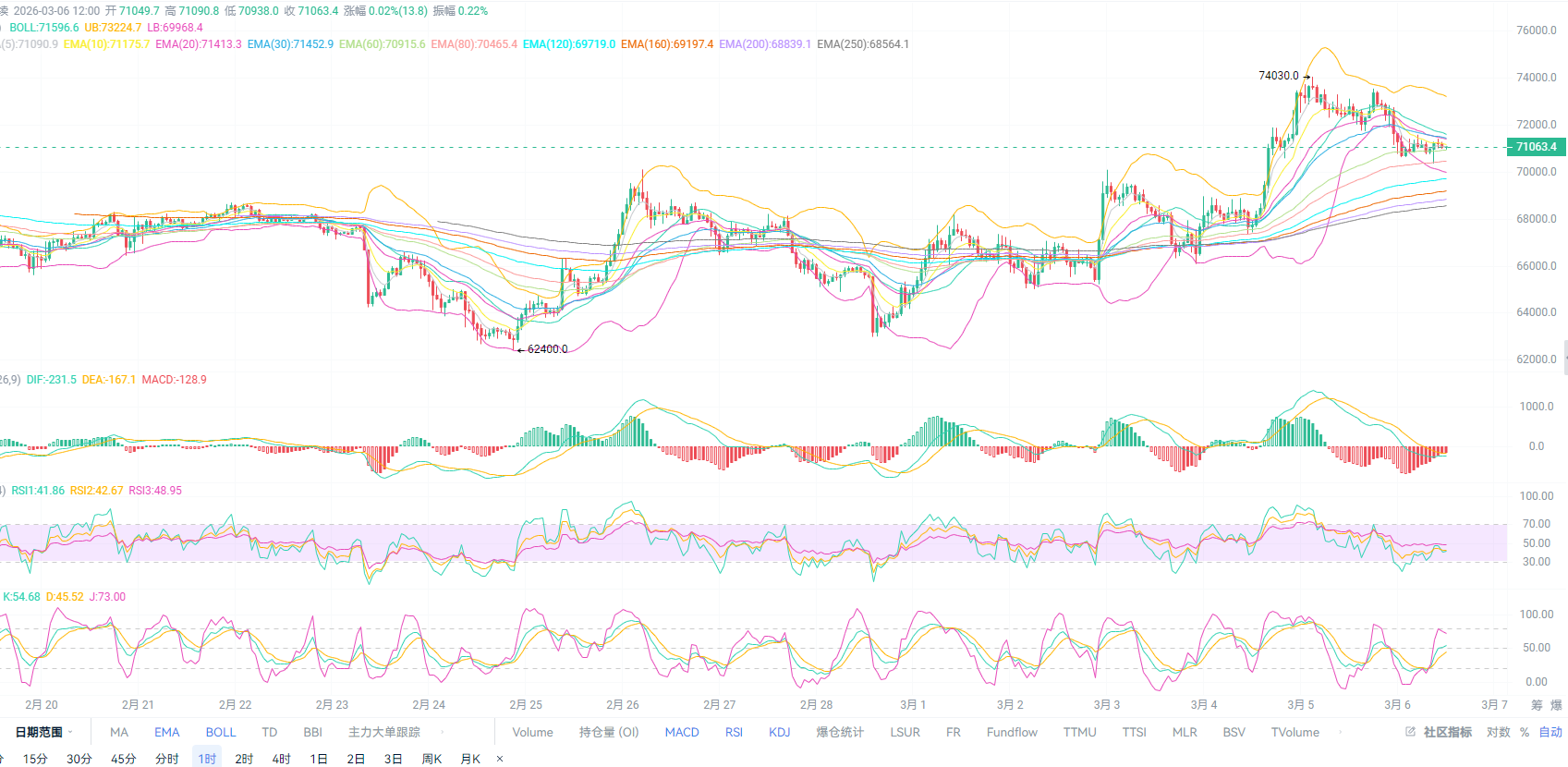Enable the Volume indicator
The width and height of the screenshot is (1568, 767).
click(x=532, y=732)
